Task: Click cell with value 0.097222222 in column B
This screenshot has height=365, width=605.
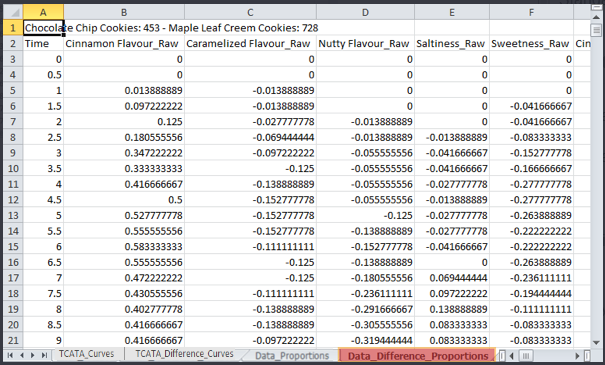Action: pos(124,106)
